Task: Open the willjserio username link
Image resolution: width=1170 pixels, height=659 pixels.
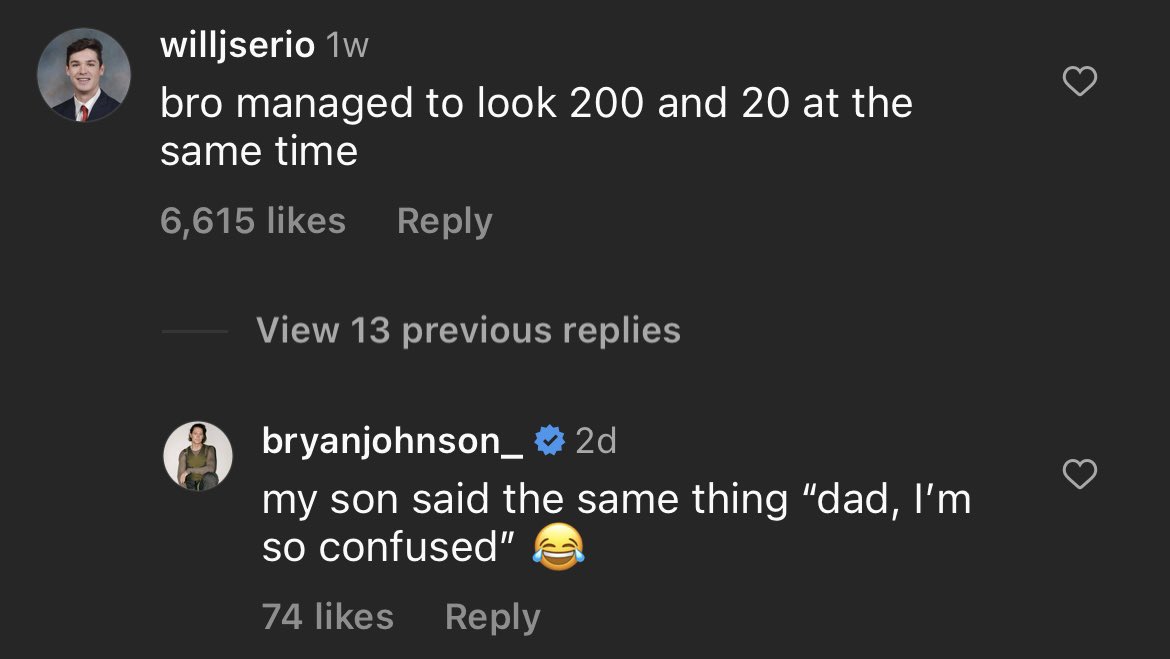Action: pos(237,45)
